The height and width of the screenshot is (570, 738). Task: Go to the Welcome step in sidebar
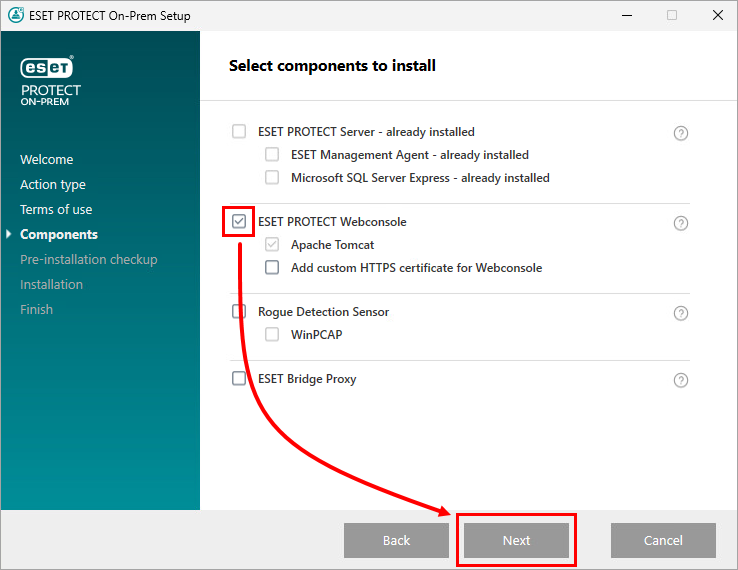46,160
